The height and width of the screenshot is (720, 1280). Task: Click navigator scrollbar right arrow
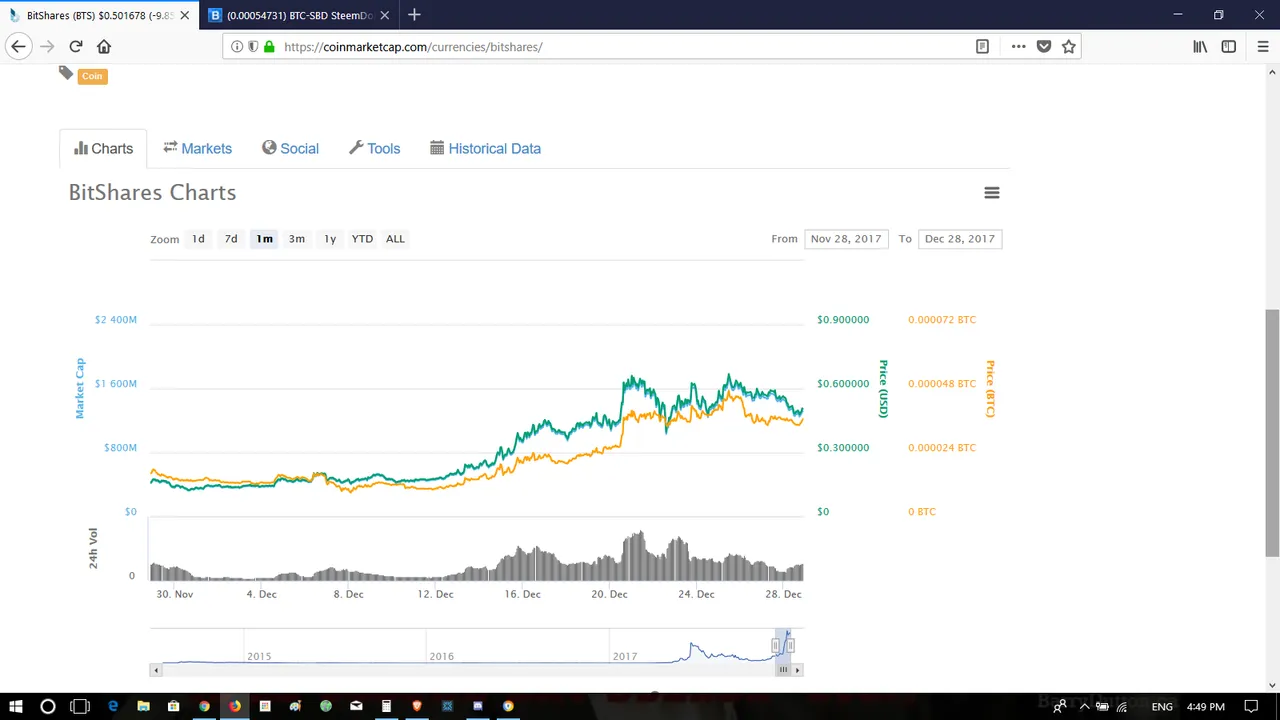click(797, 670)
